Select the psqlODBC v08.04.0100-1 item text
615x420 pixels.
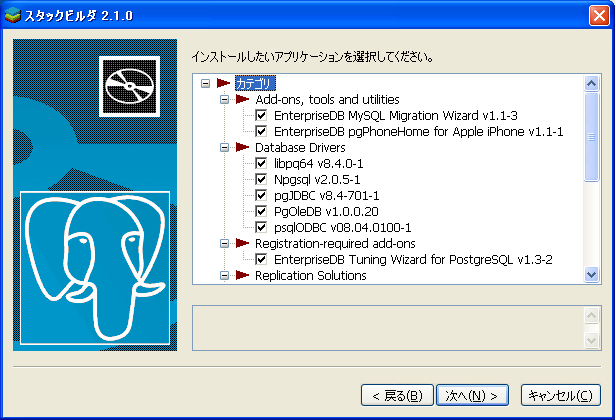342,227
